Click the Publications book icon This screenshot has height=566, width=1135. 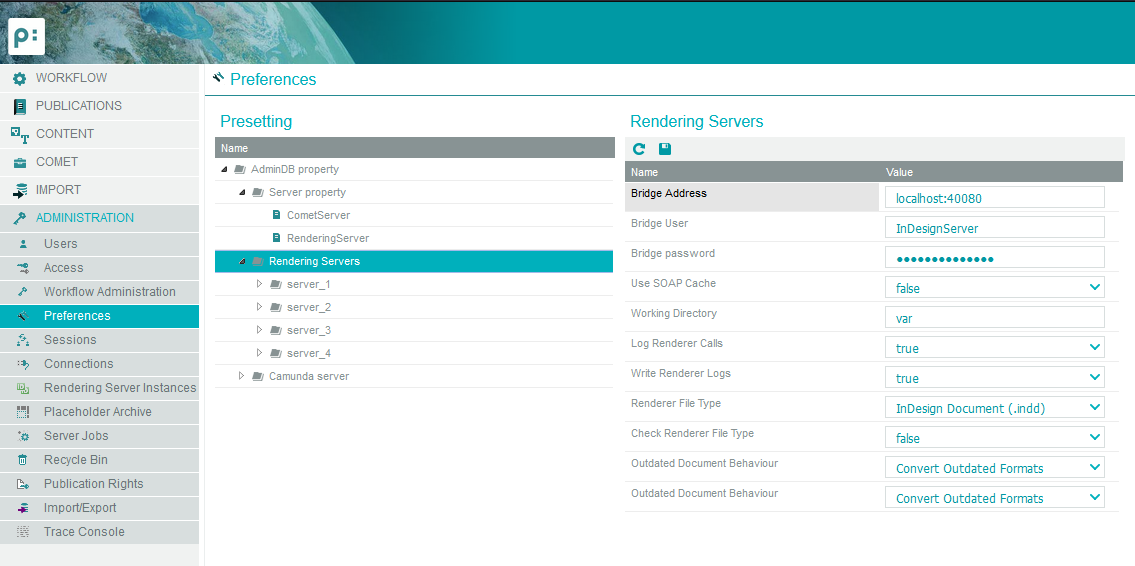19,106
